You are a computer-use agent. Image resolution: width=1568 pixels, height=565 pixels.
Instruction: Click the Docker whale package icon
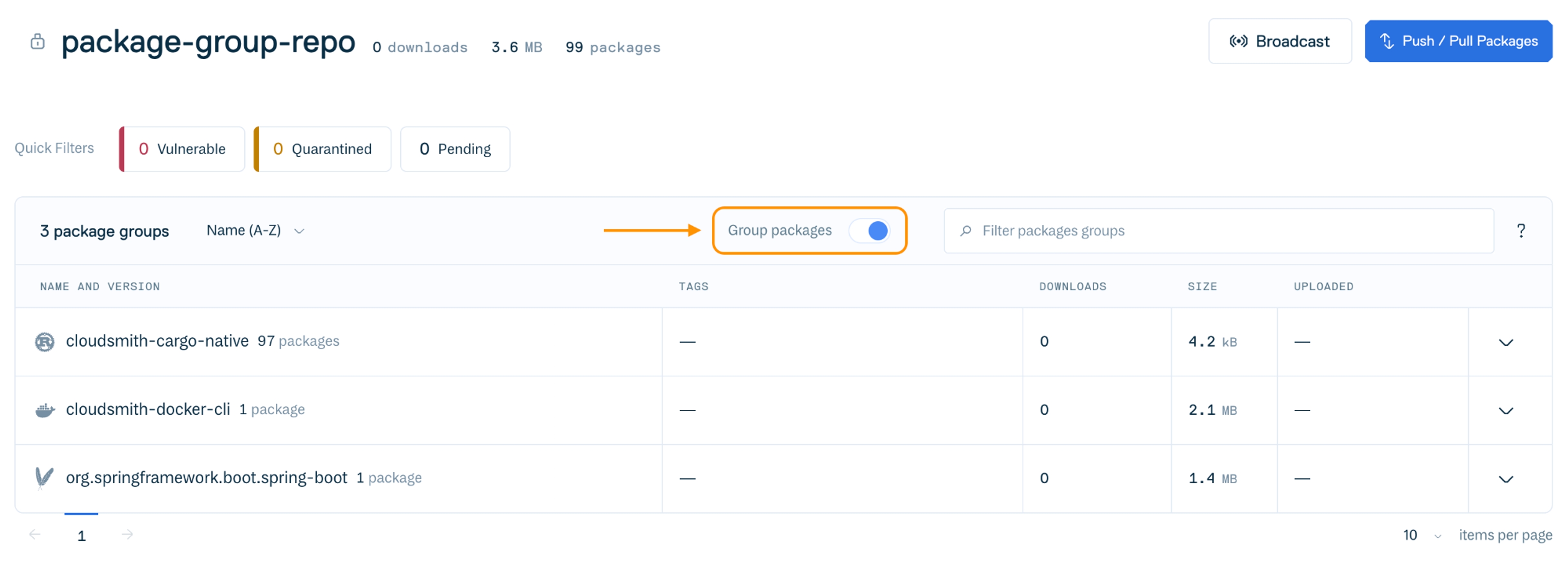pos(45,410)
